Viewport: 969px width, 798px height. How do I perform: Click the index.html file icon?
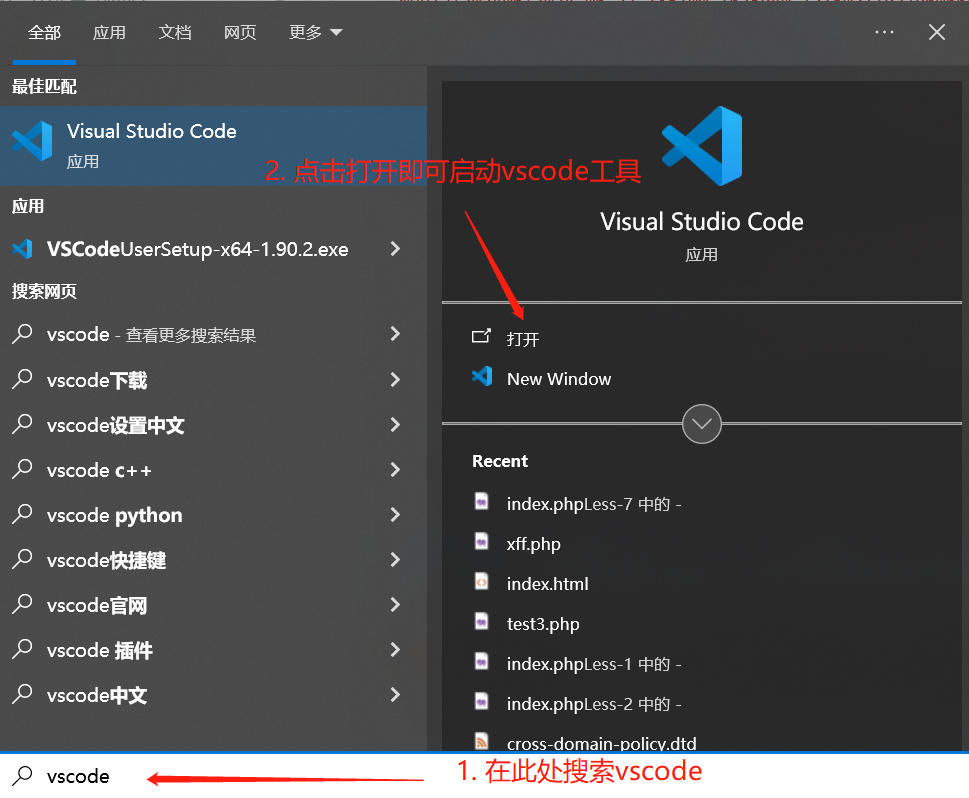click(481, 581)
